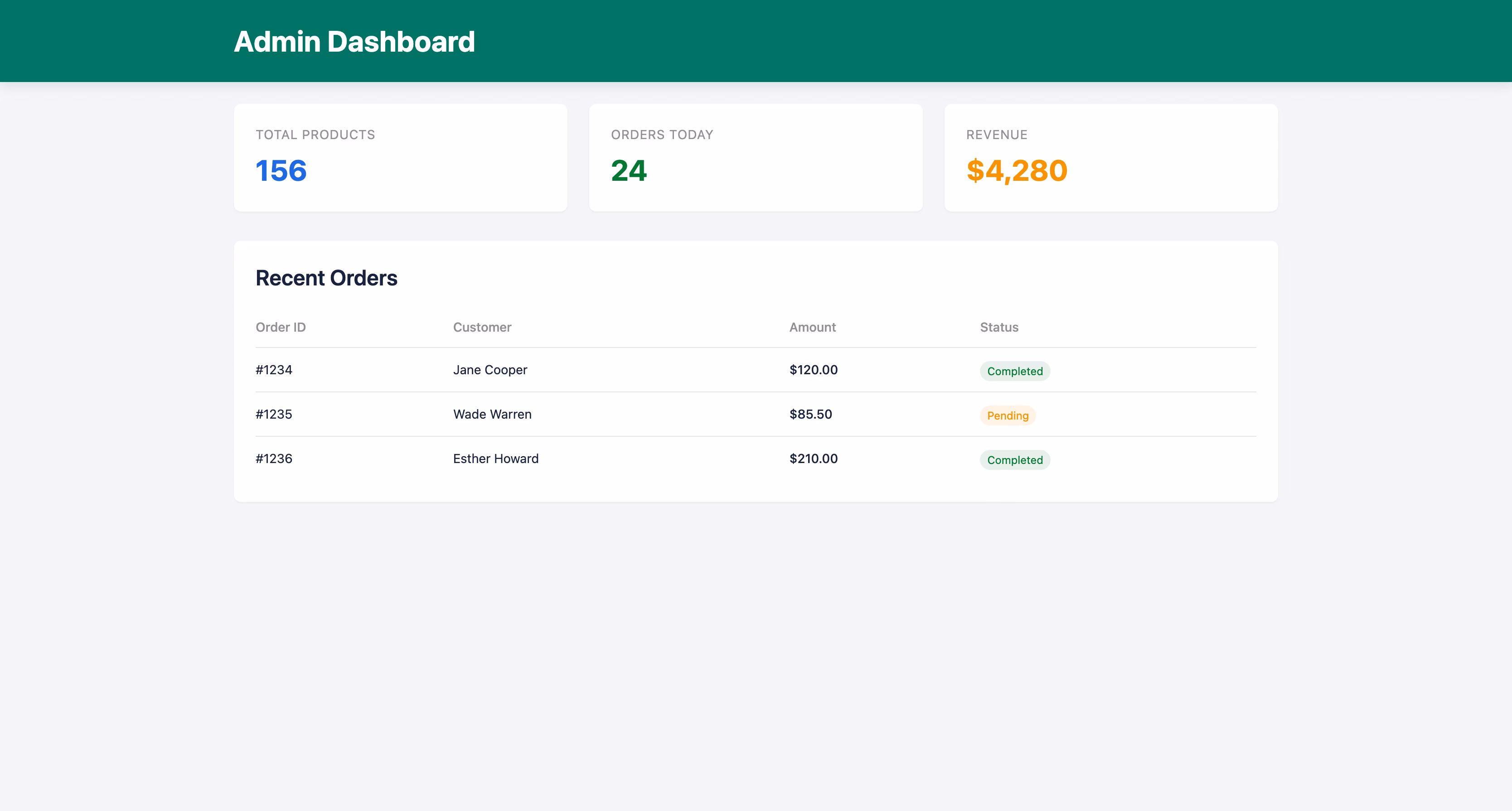Viewport: 1512px width, 811px height.
Task: Select the Order ID column header
Action: click(x=281, y=327)
